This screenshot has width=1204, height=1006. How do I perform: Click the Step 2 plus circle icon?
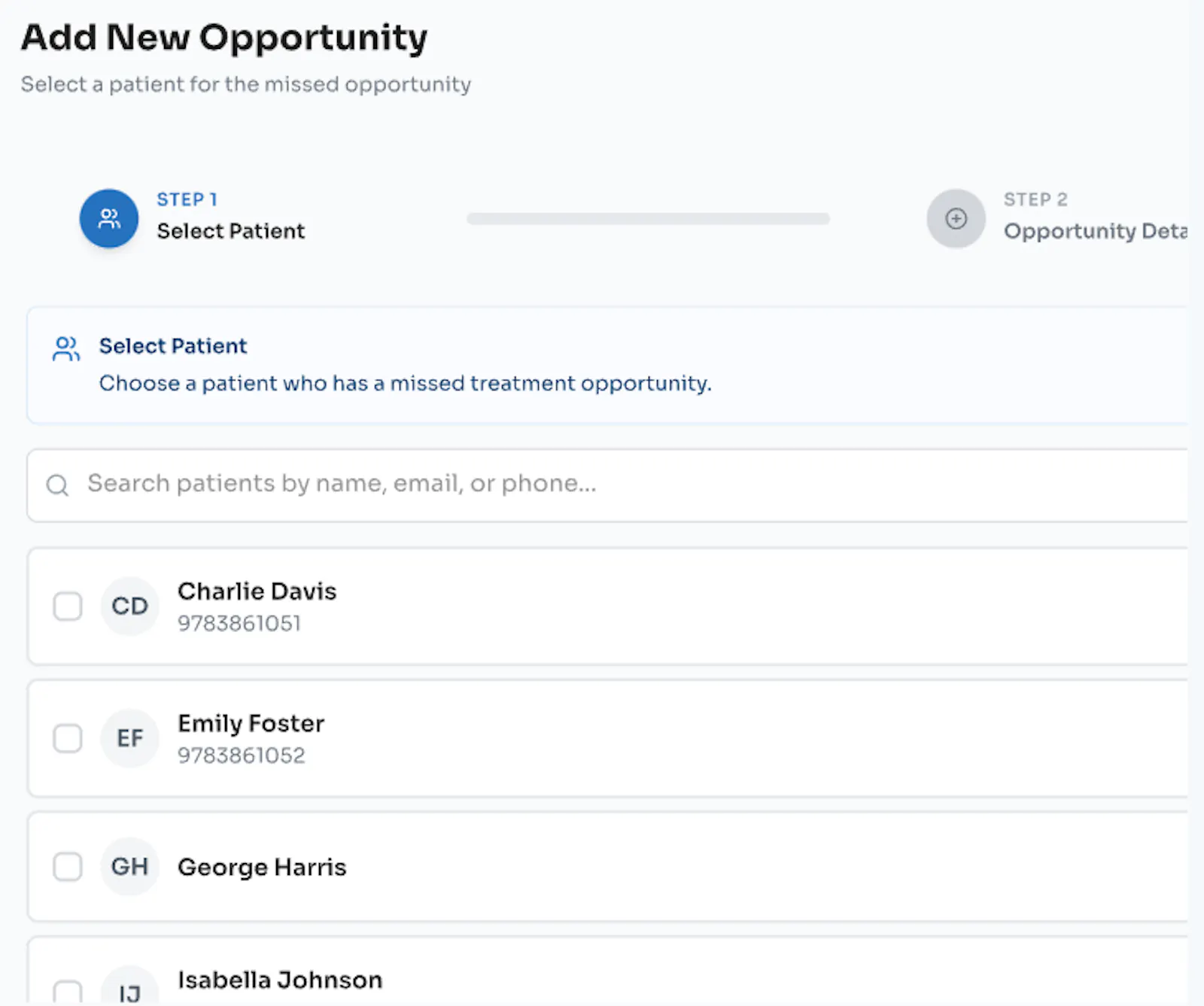[956, 218]
